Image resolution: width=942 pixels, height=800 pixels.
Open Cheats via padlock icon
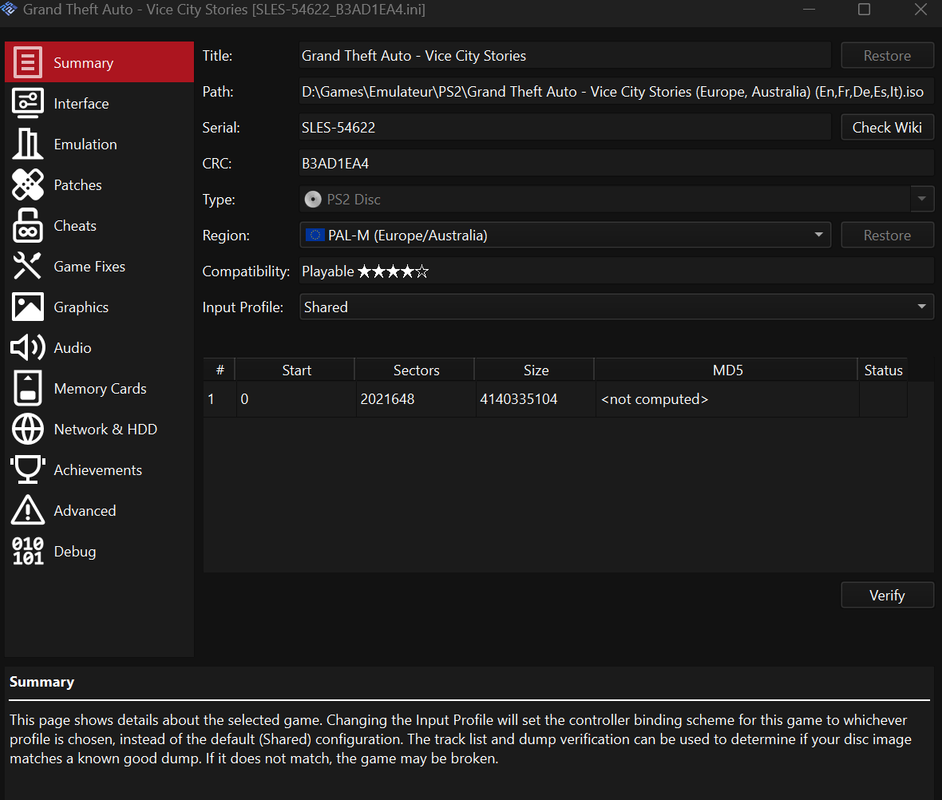point(28,226)
